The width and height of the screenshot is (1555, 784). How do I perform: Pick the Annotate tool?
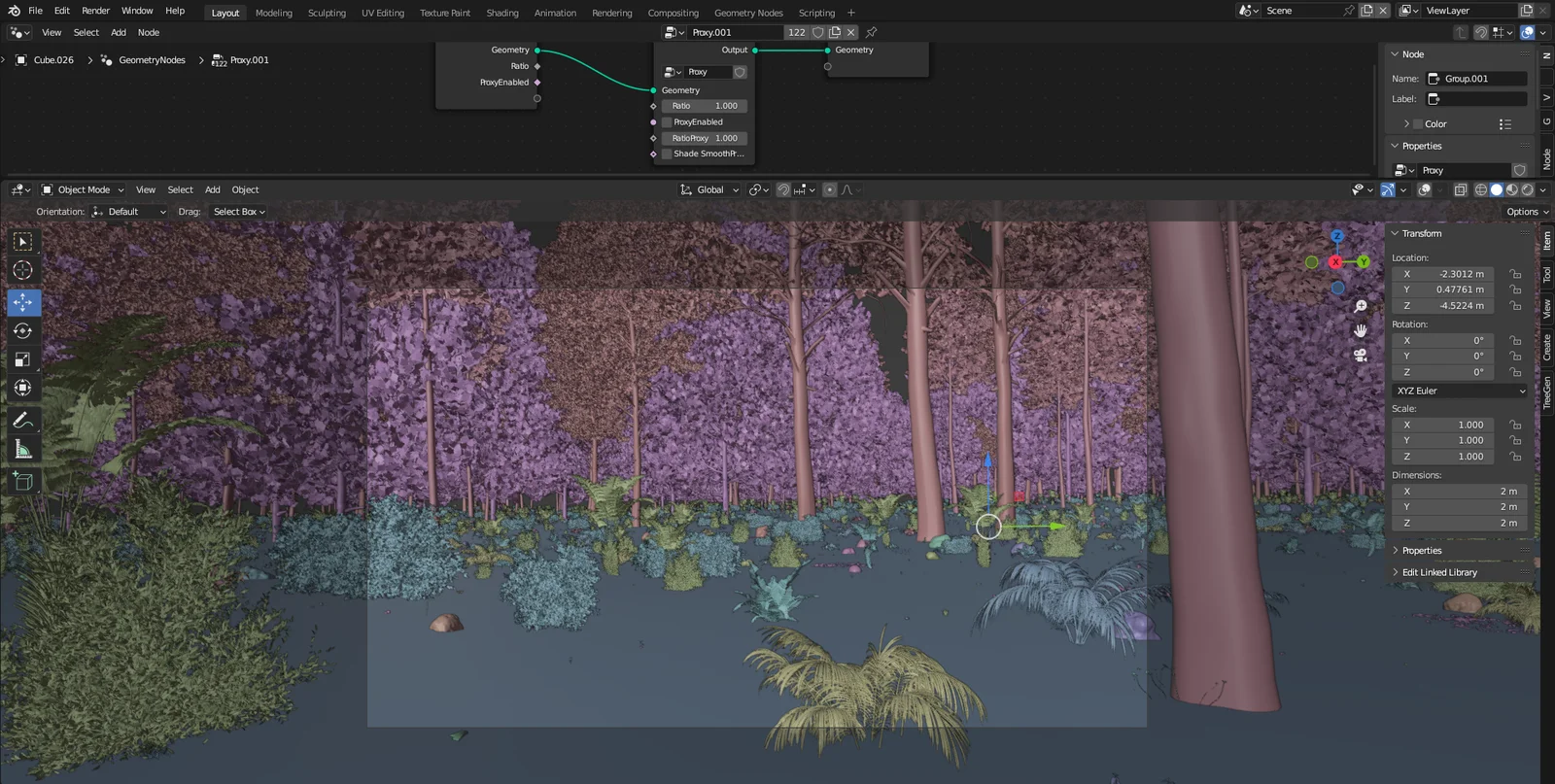pyautogui.click(x=22, y=421)
